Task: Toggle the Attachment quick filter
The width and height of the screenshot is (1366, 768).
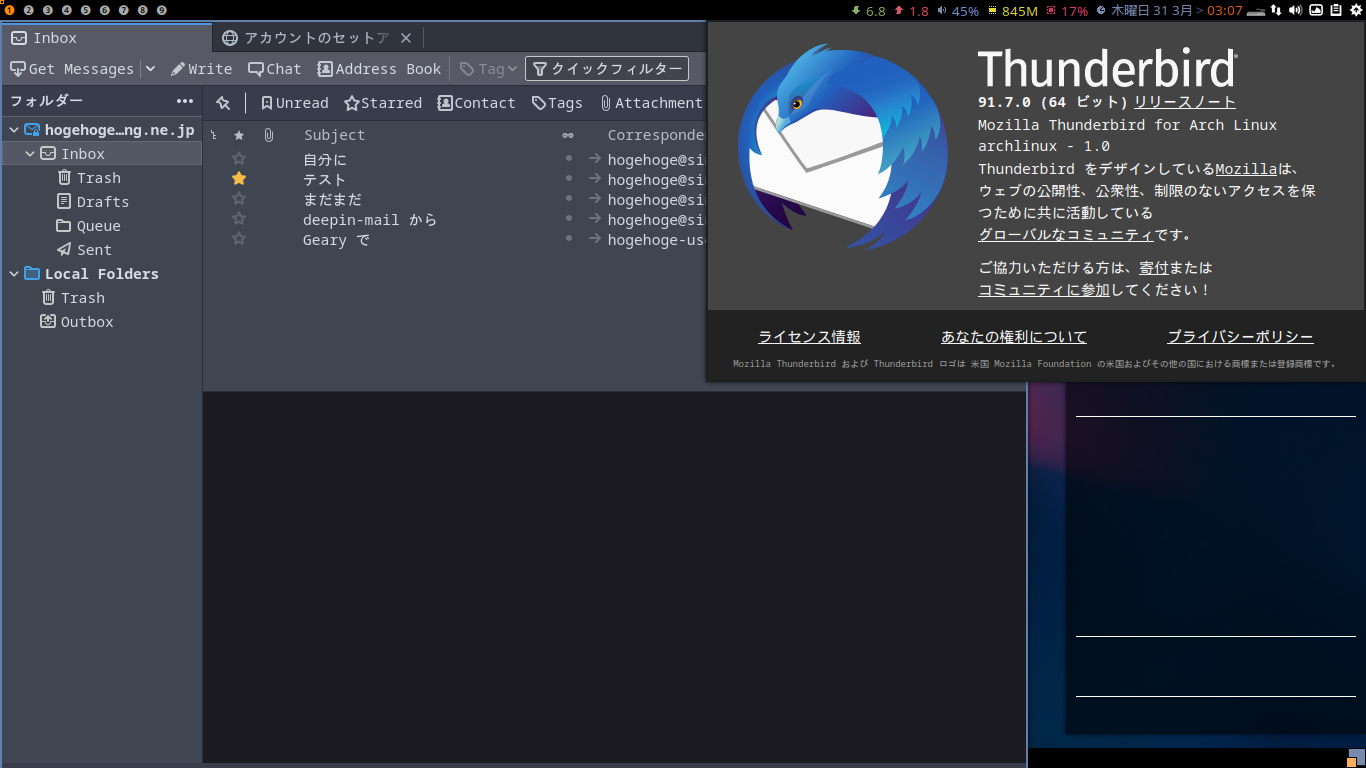Action: point(652,103)
